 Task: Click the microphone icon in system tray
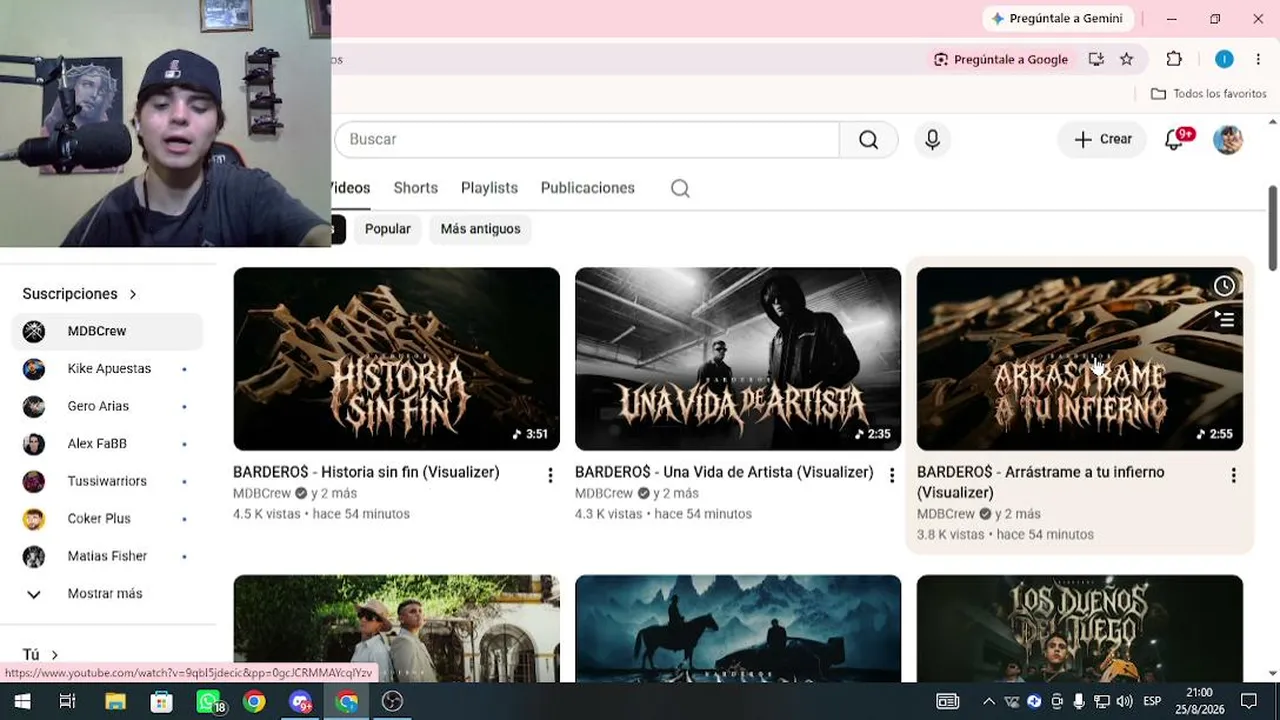tap(1080, 702)
